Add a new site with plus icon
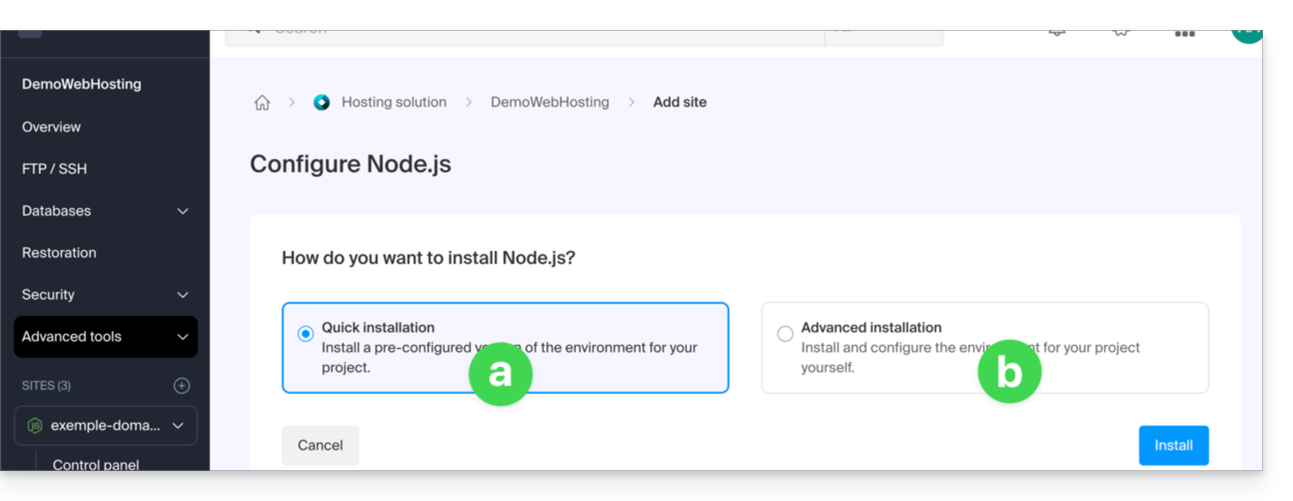The image size is (1293, 501). point(181,385)
